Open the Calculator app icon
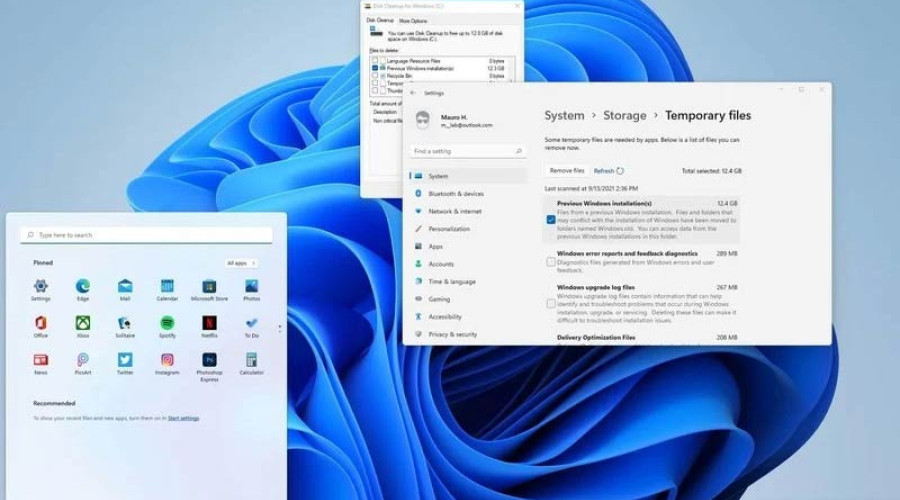The height and width of the screenshot is (500, 900). (251, 360)
